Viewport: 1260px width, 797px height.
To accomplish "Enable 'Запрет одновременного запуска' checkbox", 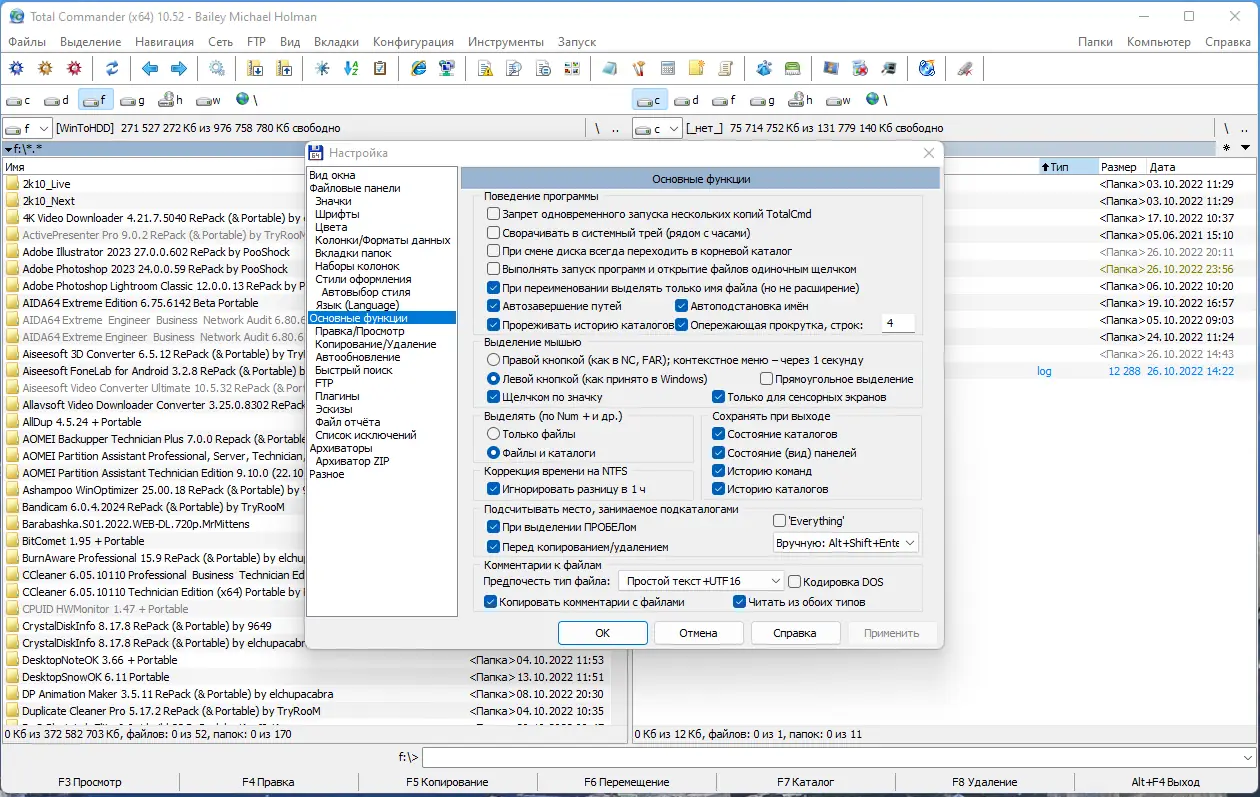I will [493, 214].
